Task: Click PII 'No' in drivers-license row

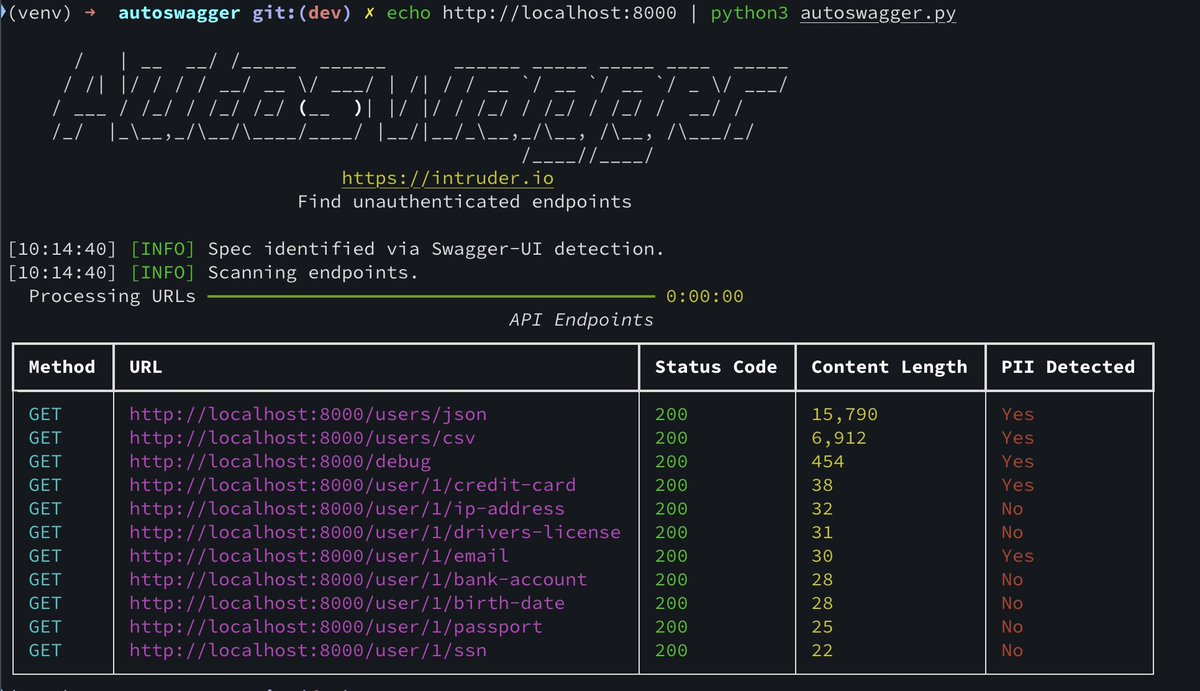Action: pyautogui.click(x=1012, y=532)
